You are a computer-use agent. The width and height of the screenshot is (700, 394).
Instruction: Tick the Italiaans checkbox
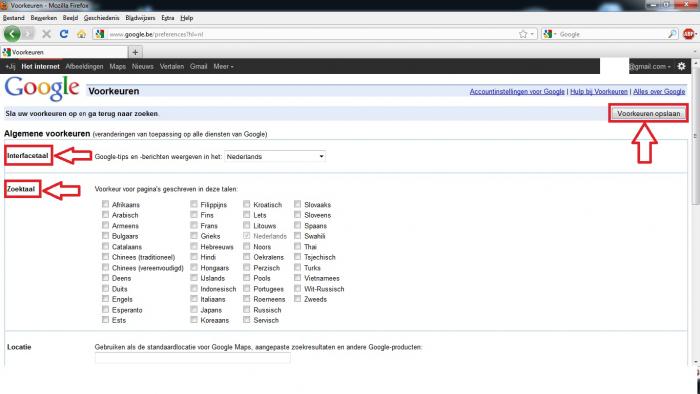click(x=194, y=299)
